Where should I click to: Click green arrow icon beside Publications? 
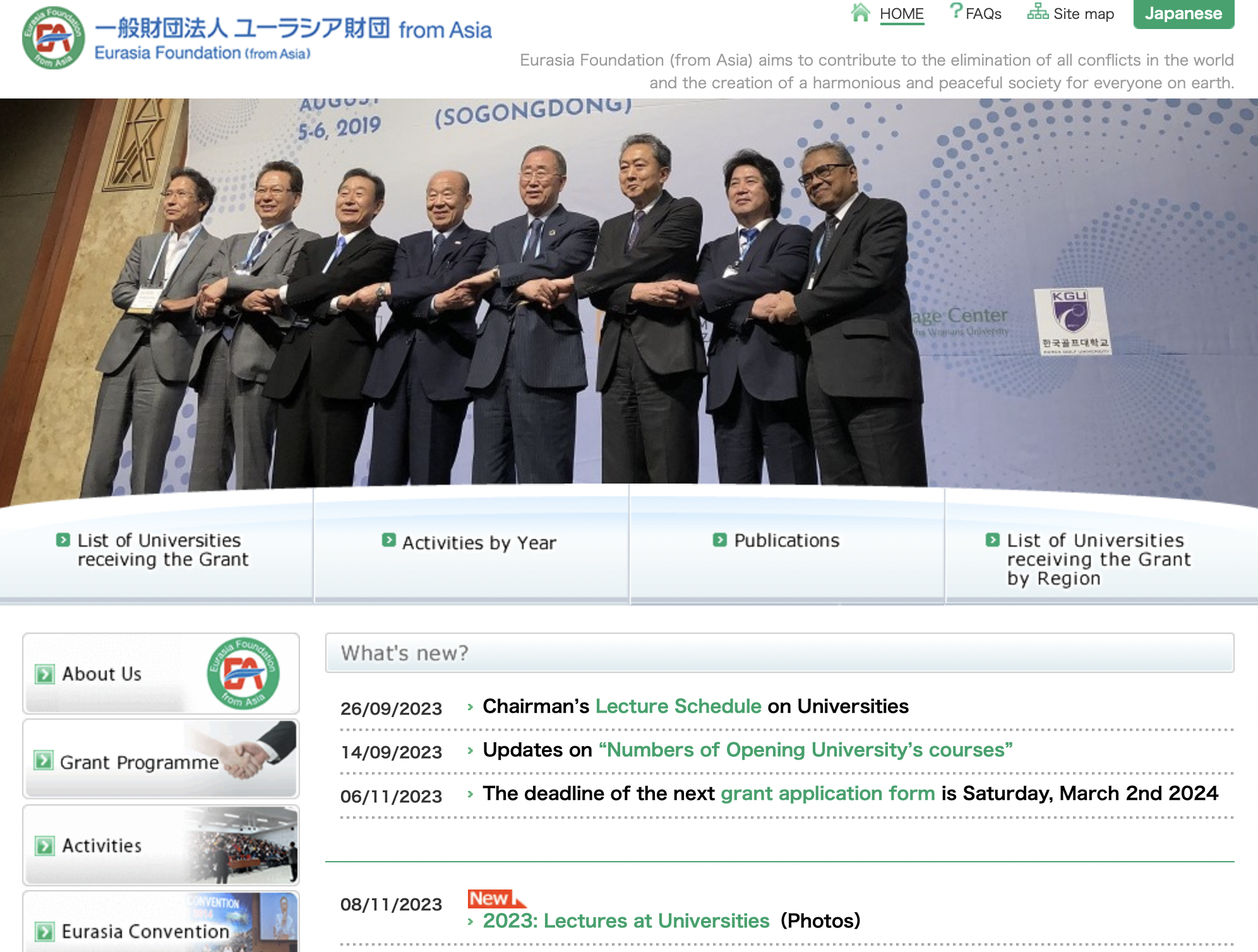(x=720, y=540)
